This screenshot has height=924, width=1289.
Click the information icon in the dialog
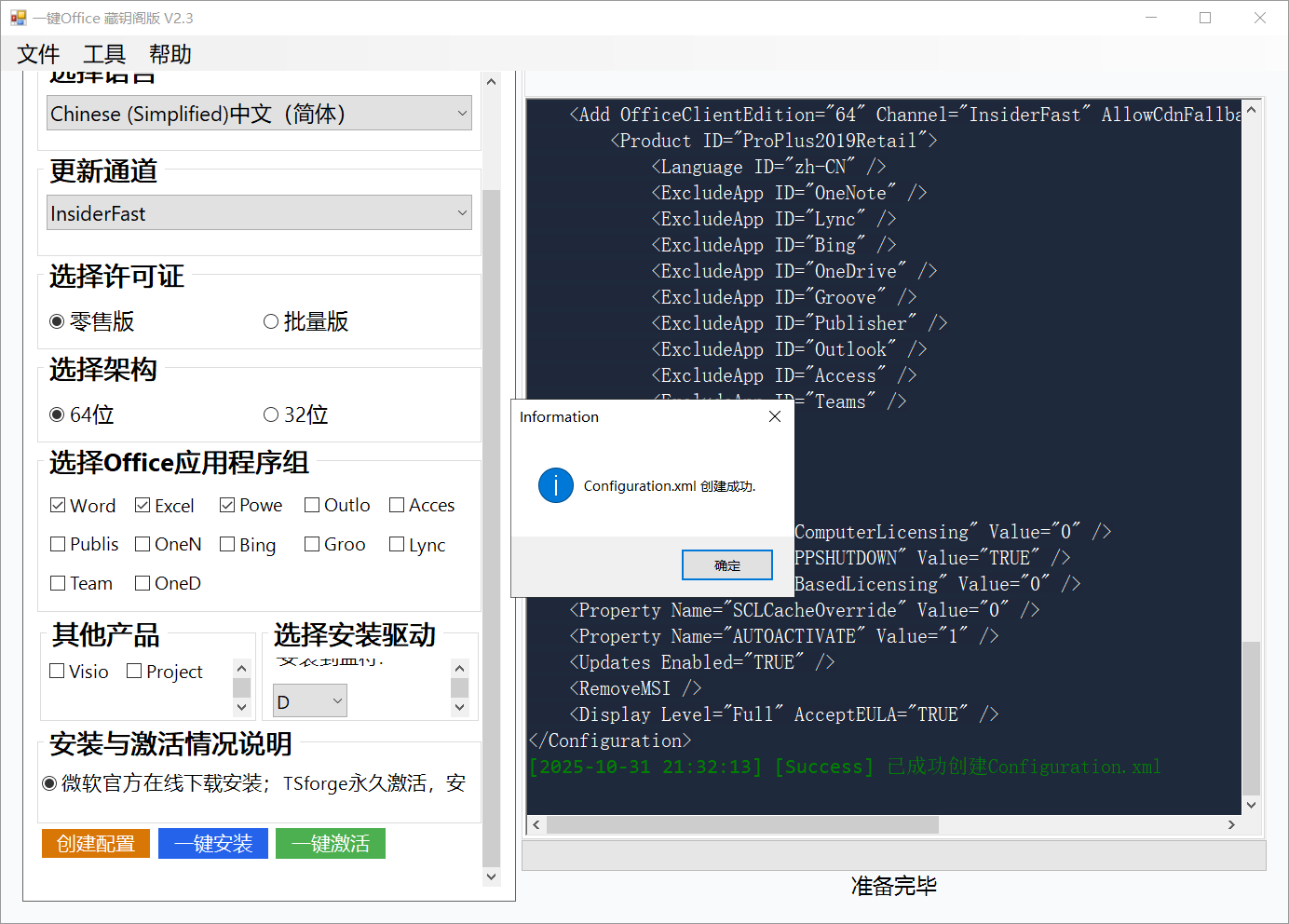click(556, 485)
